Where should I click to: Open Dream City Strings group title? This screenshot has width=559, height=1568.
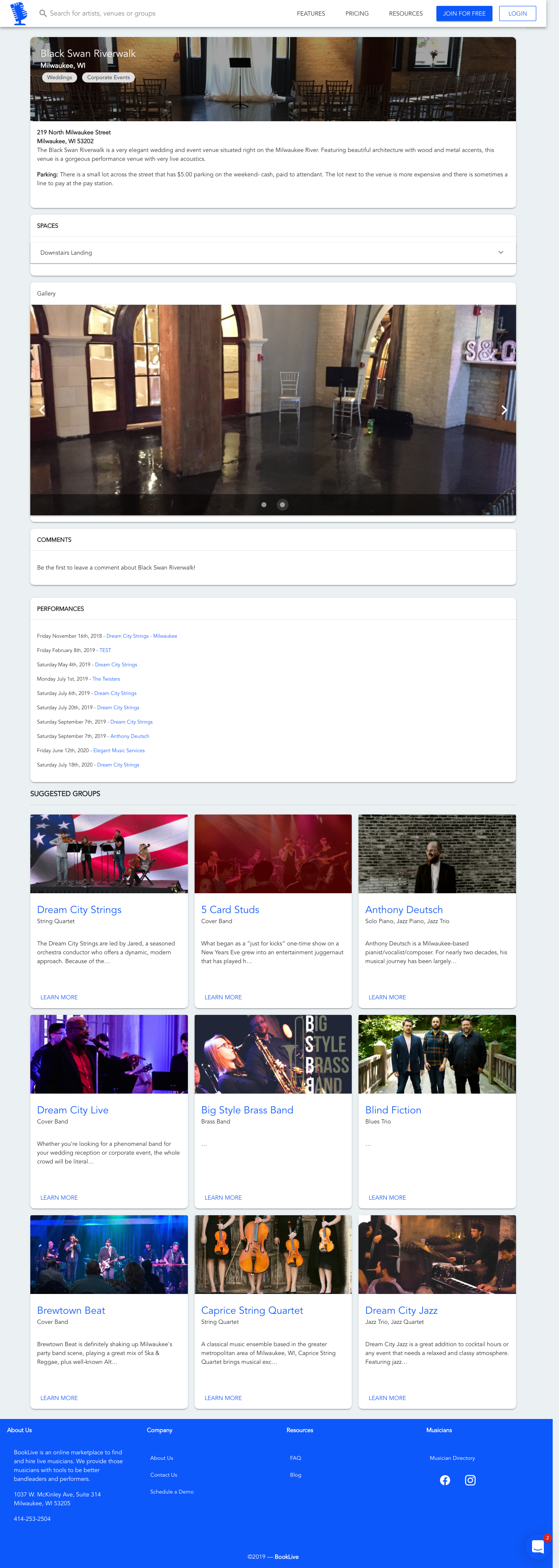[79, 909]
